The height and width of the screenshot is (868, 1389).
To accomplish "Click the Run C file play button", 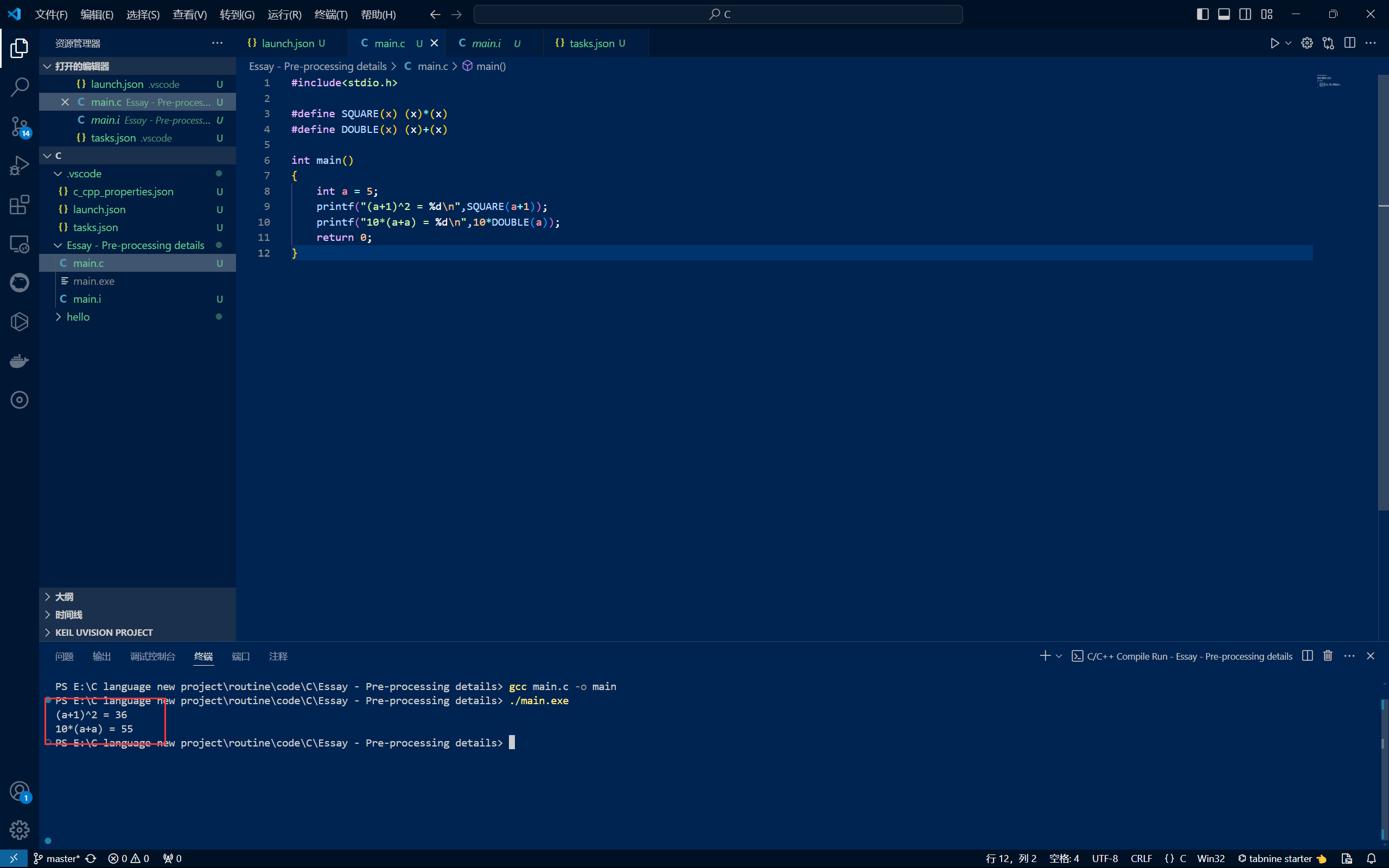I will click(1274, 43).
